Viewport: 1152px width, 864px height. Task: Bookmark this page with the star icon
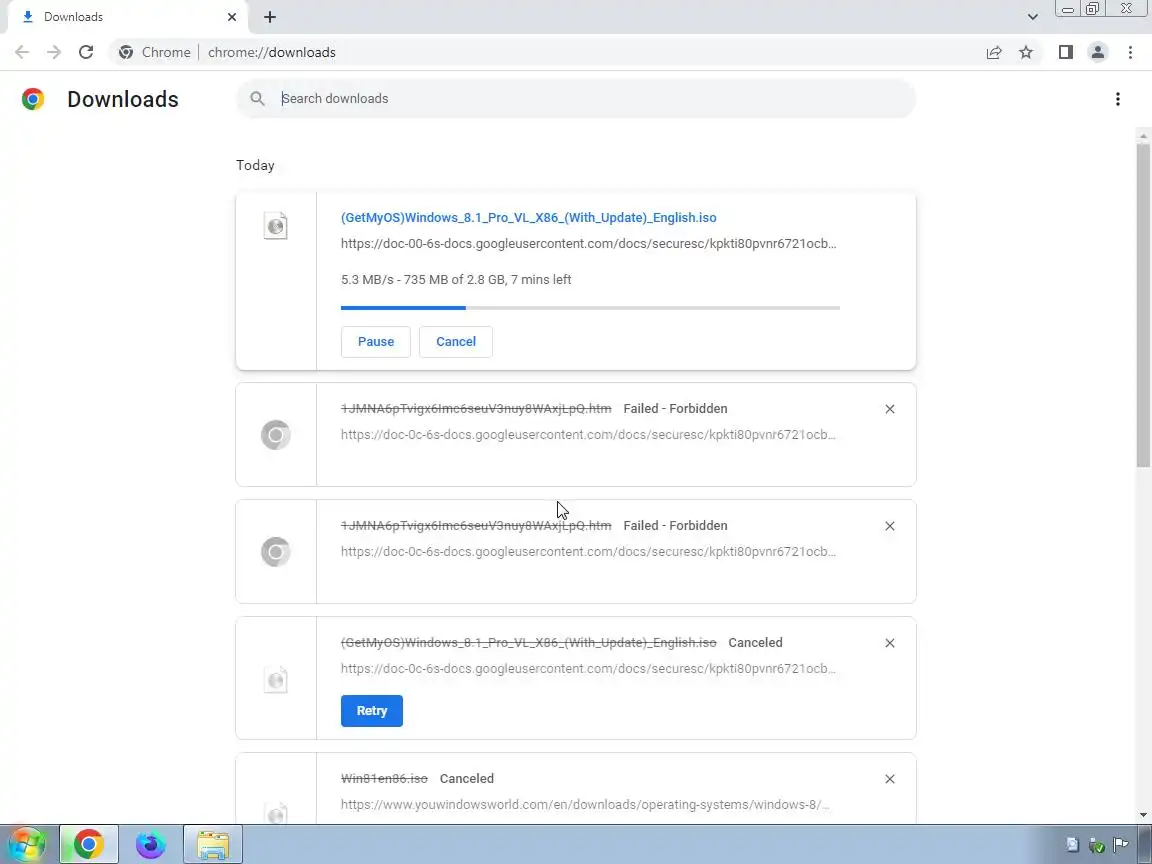point(1026,52)
